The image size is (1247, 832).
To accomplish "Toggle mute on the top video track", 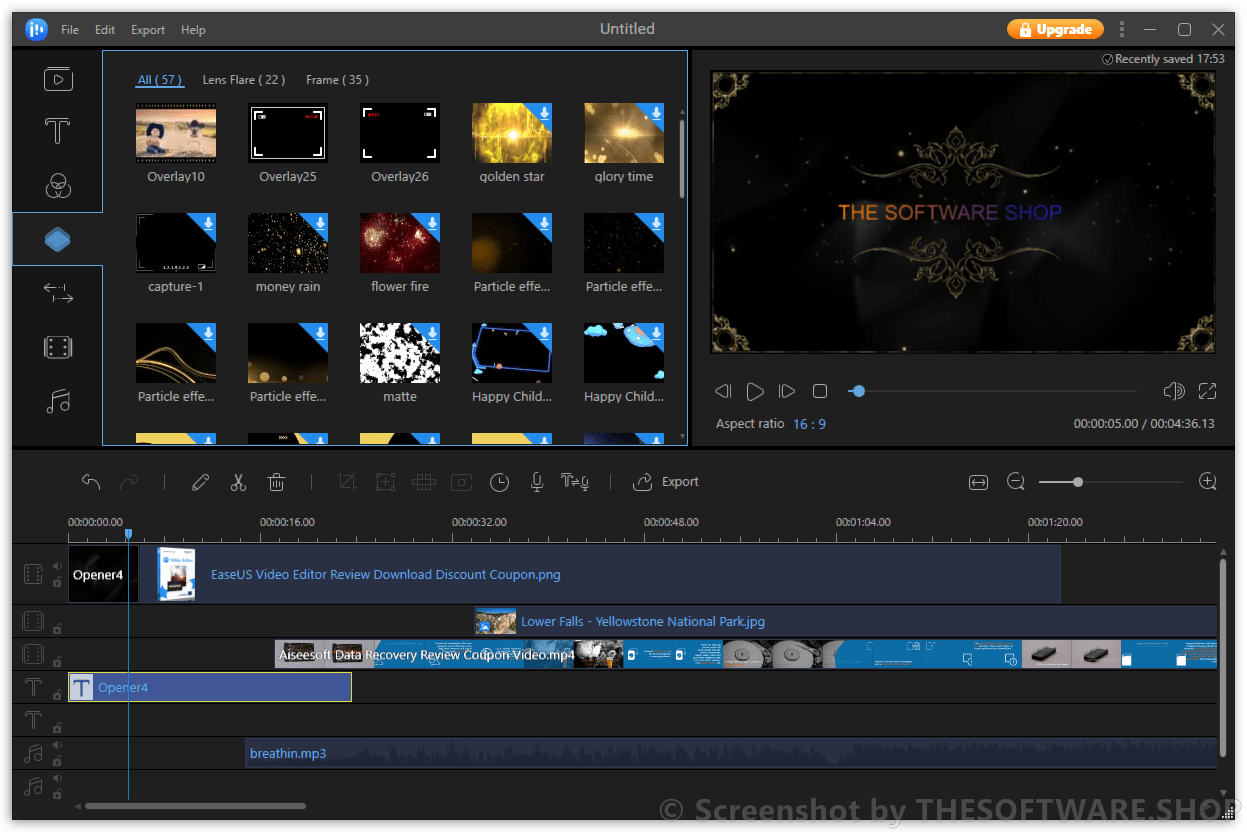I will pos(56,567).
